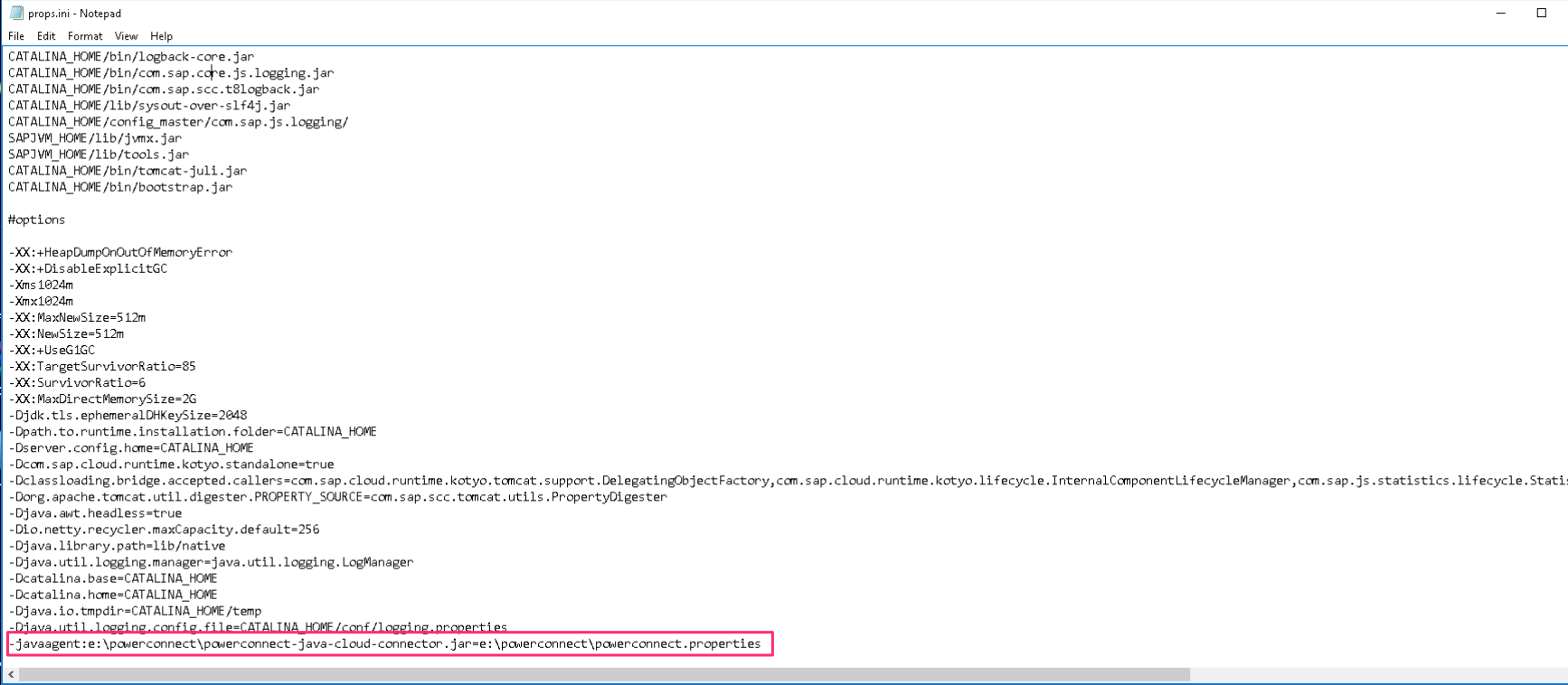Click on the #options comment line

pyautogui.click(x=37, y=220)
